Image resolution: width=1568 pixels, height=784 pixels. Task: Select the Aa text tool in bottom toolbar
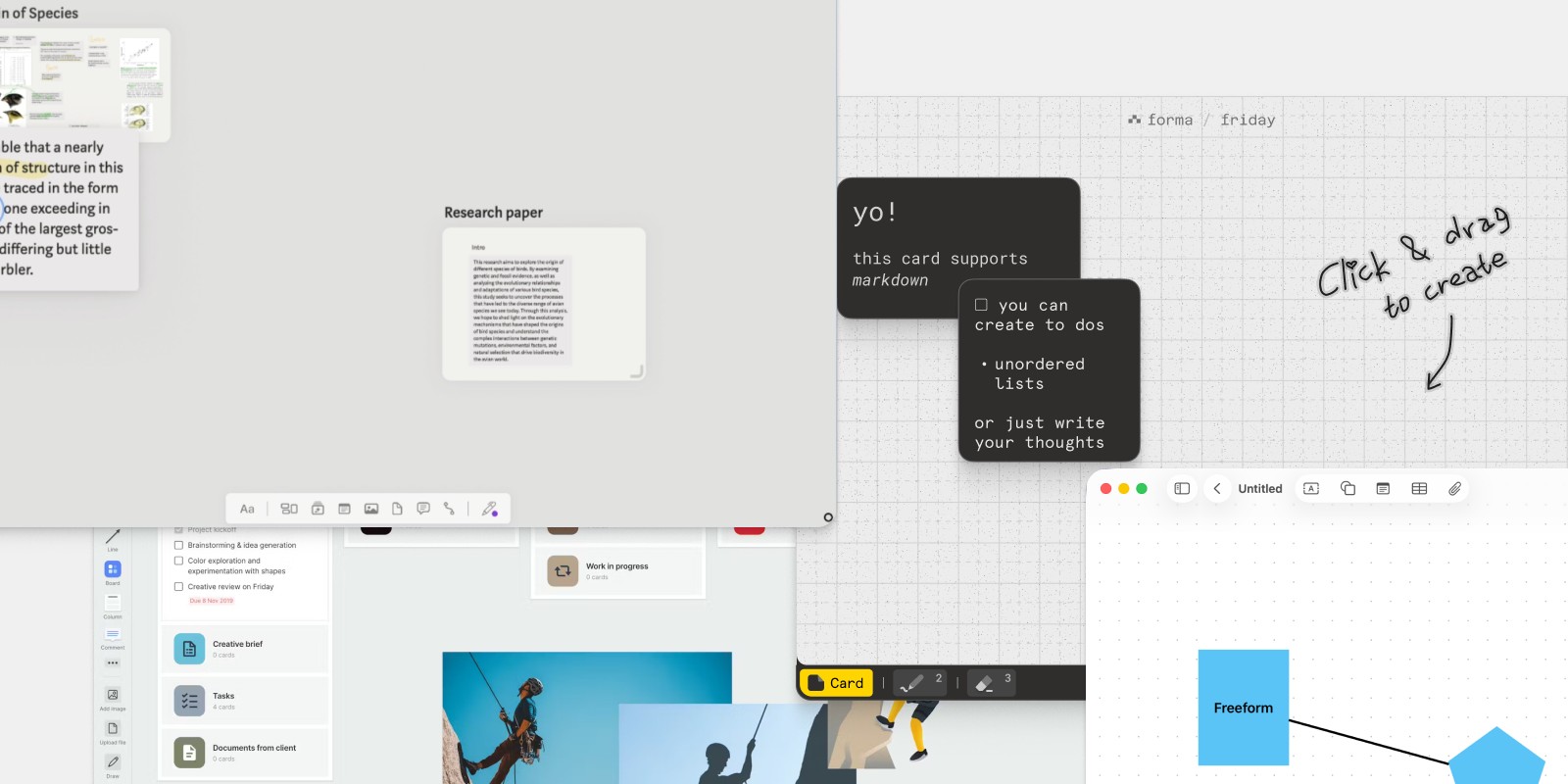(247, 509)
